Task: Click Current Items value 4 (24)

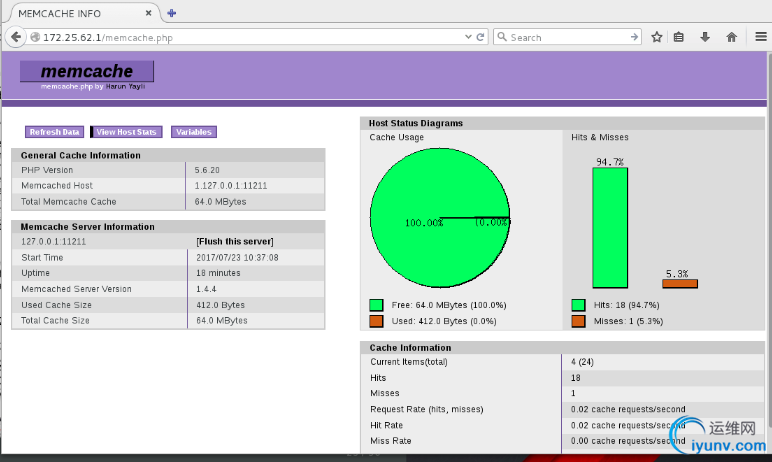Action: (582, 362)
